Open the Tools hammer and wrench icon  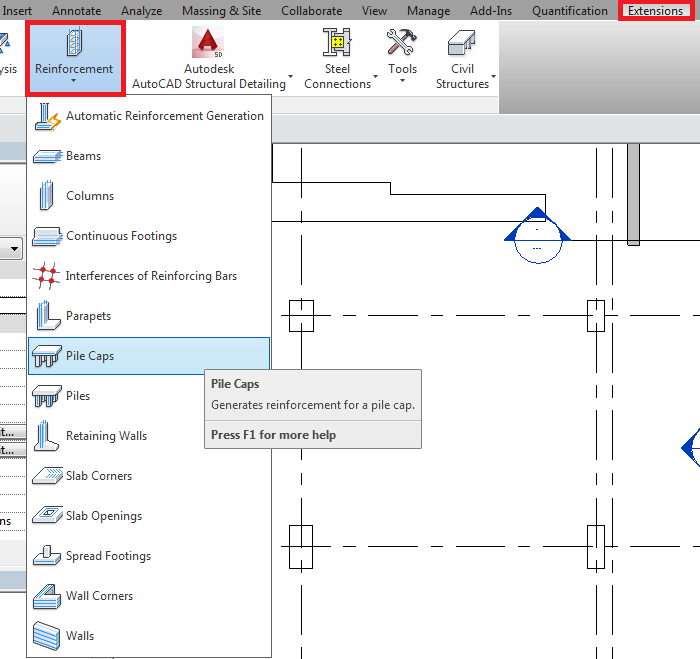click(402, 42)
